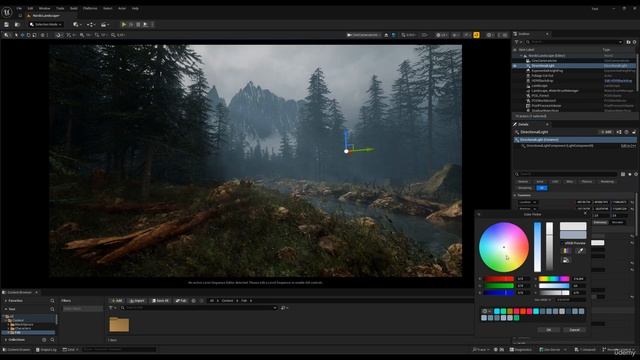The width and height of the screenshot is (640, 360).
Task: Click inside the color wheel
Action: click(x=504, y=247)
